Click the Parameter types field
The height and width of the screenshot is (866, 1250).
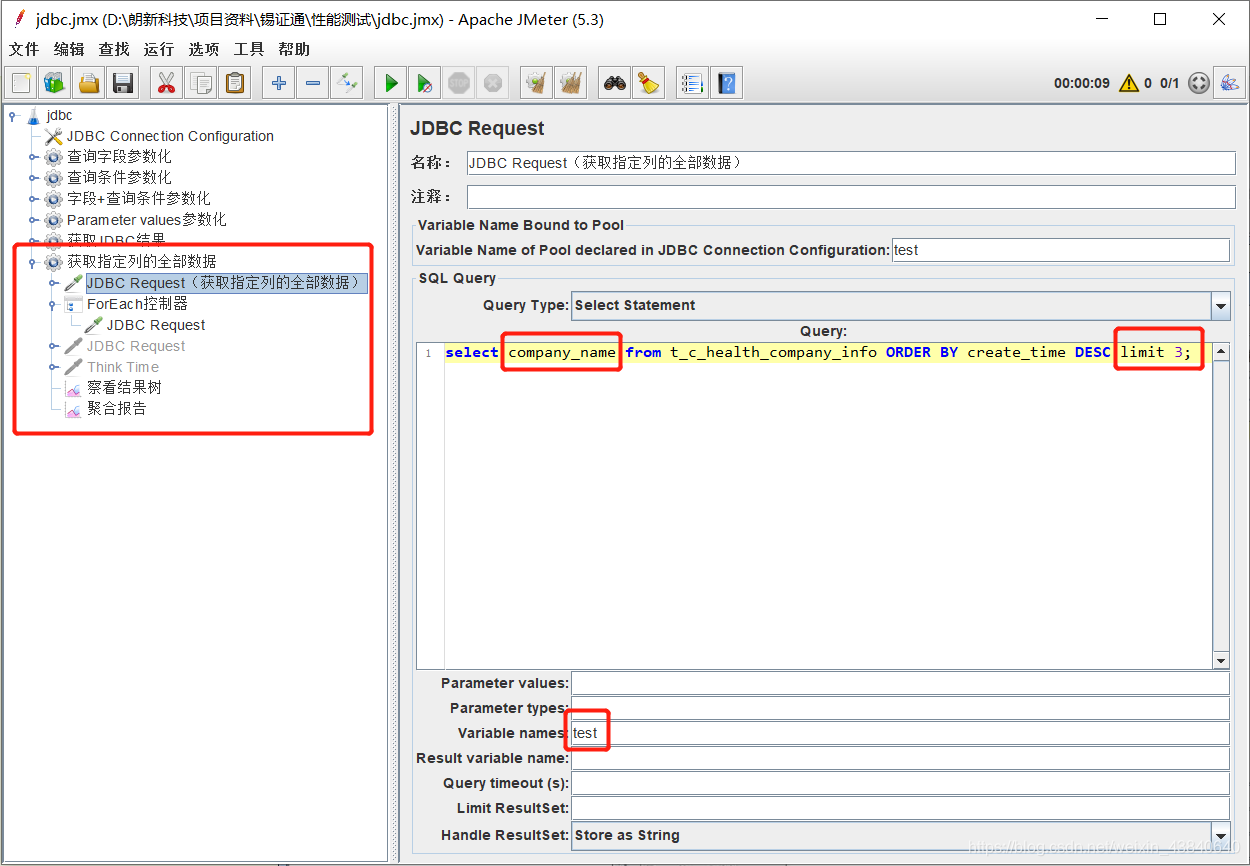pos(900,708)
